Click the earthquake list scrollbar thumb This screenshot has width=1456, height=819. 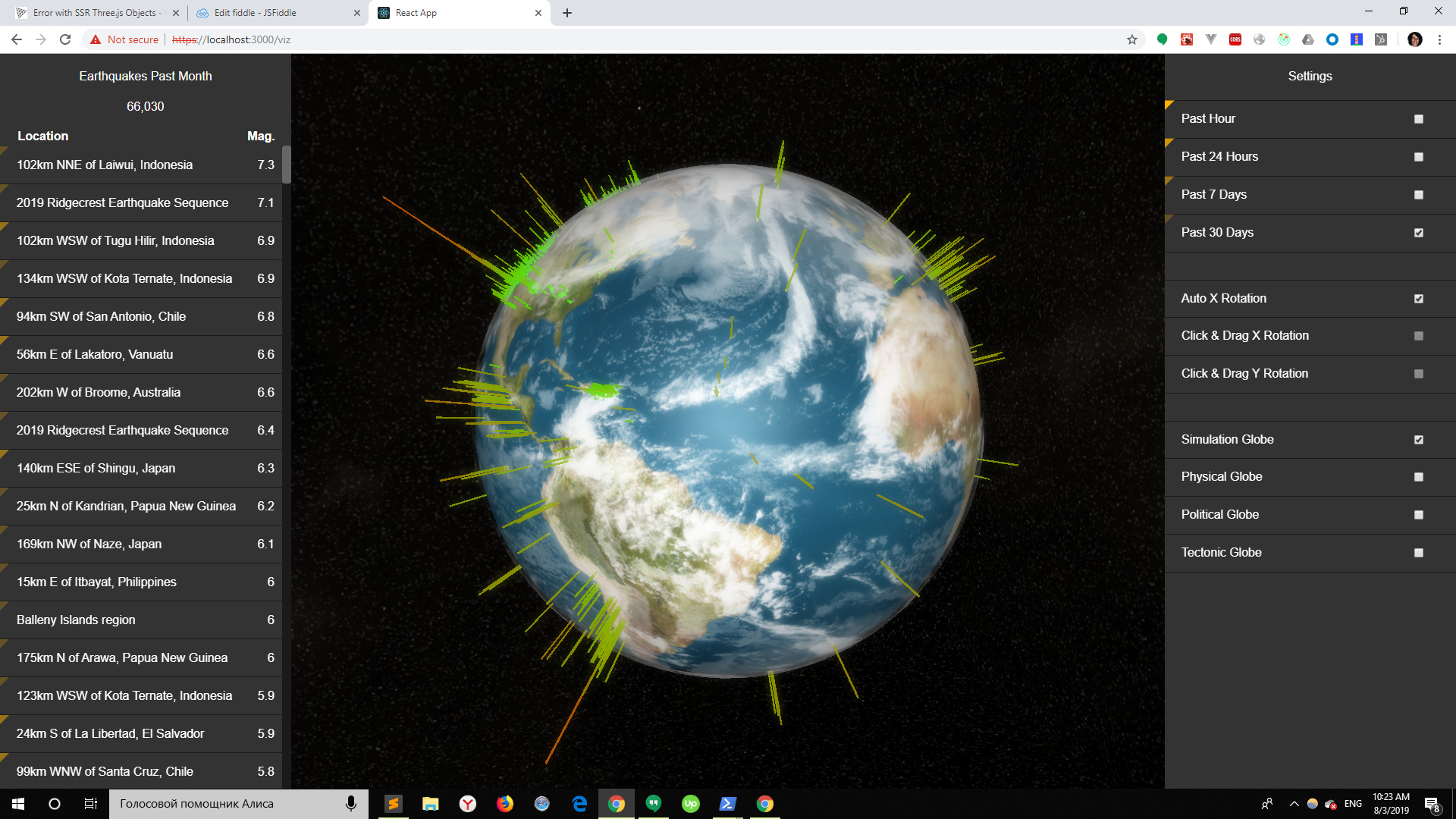(x=286, y=165)
